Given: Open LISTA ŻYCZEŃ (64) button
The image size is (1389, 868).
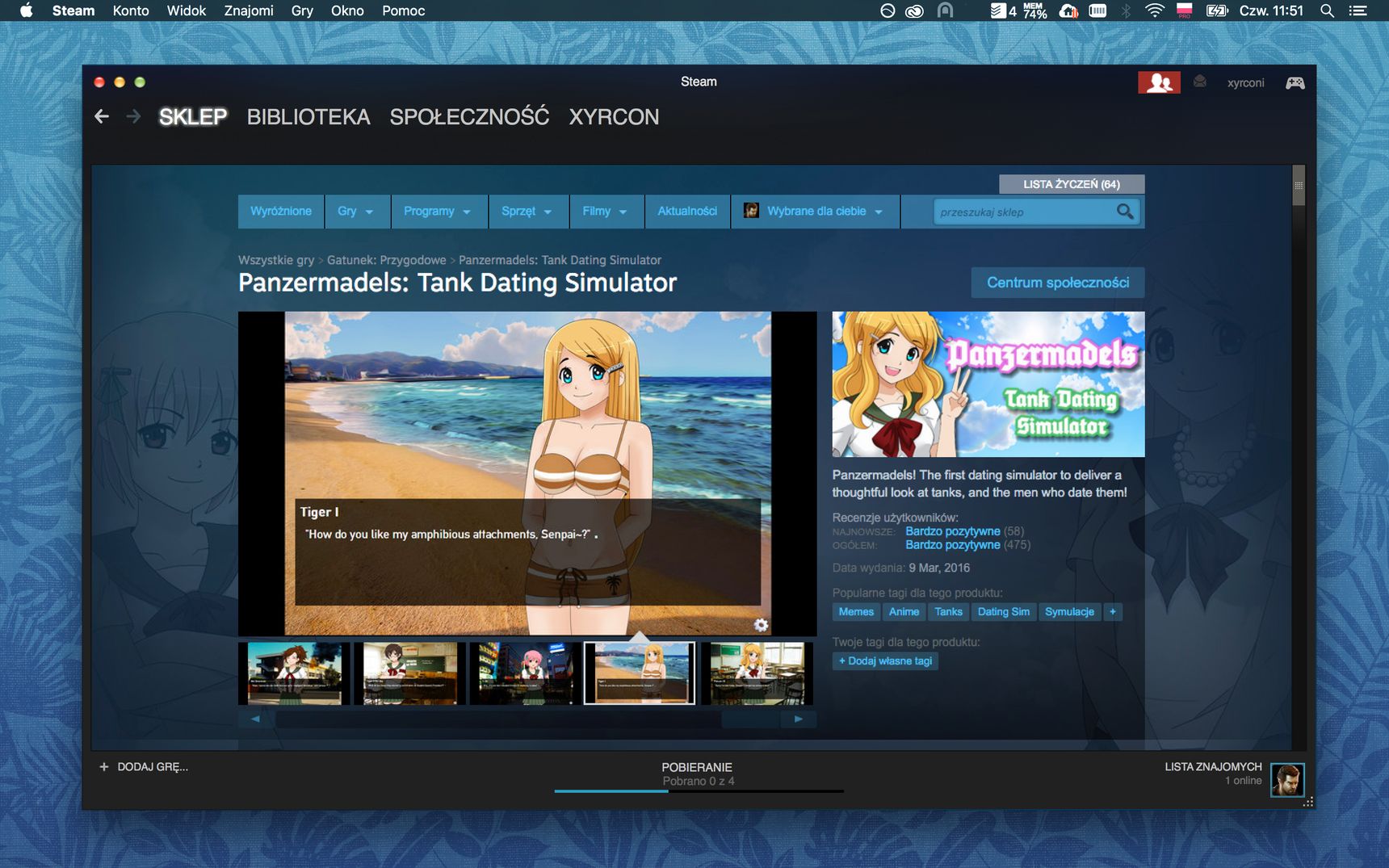Looking at the screenshot, I should click(1072, 184).
